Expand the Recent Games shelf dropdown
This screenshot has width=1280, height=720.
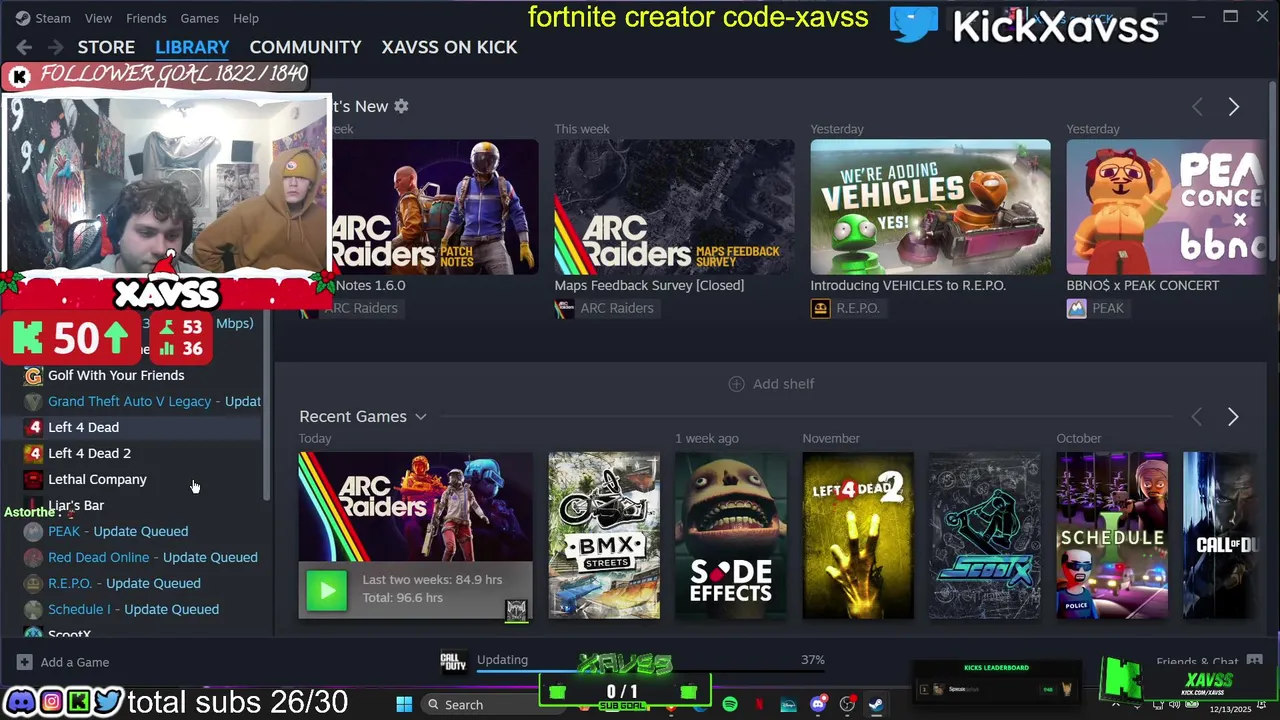coord(421,417)
